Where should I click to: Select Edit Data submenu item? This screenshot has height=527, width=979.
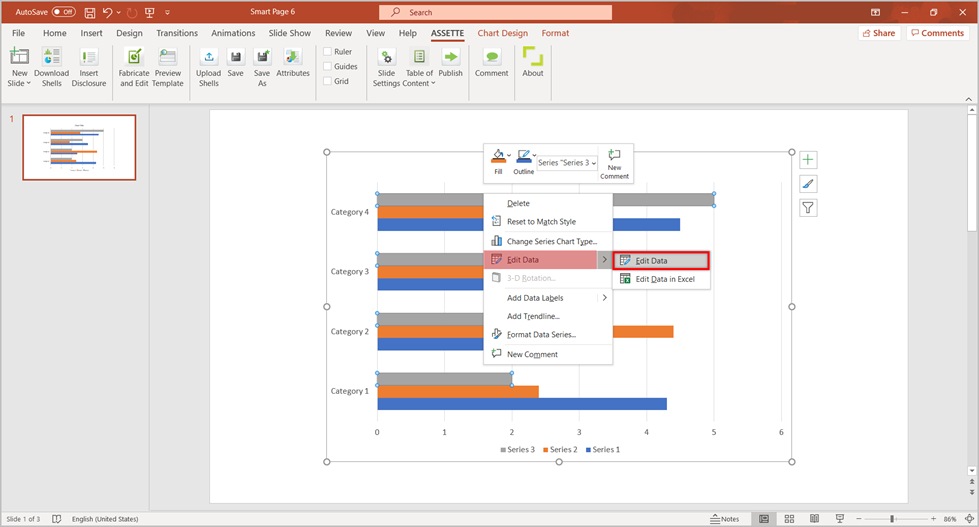click(x=661, y=260)
